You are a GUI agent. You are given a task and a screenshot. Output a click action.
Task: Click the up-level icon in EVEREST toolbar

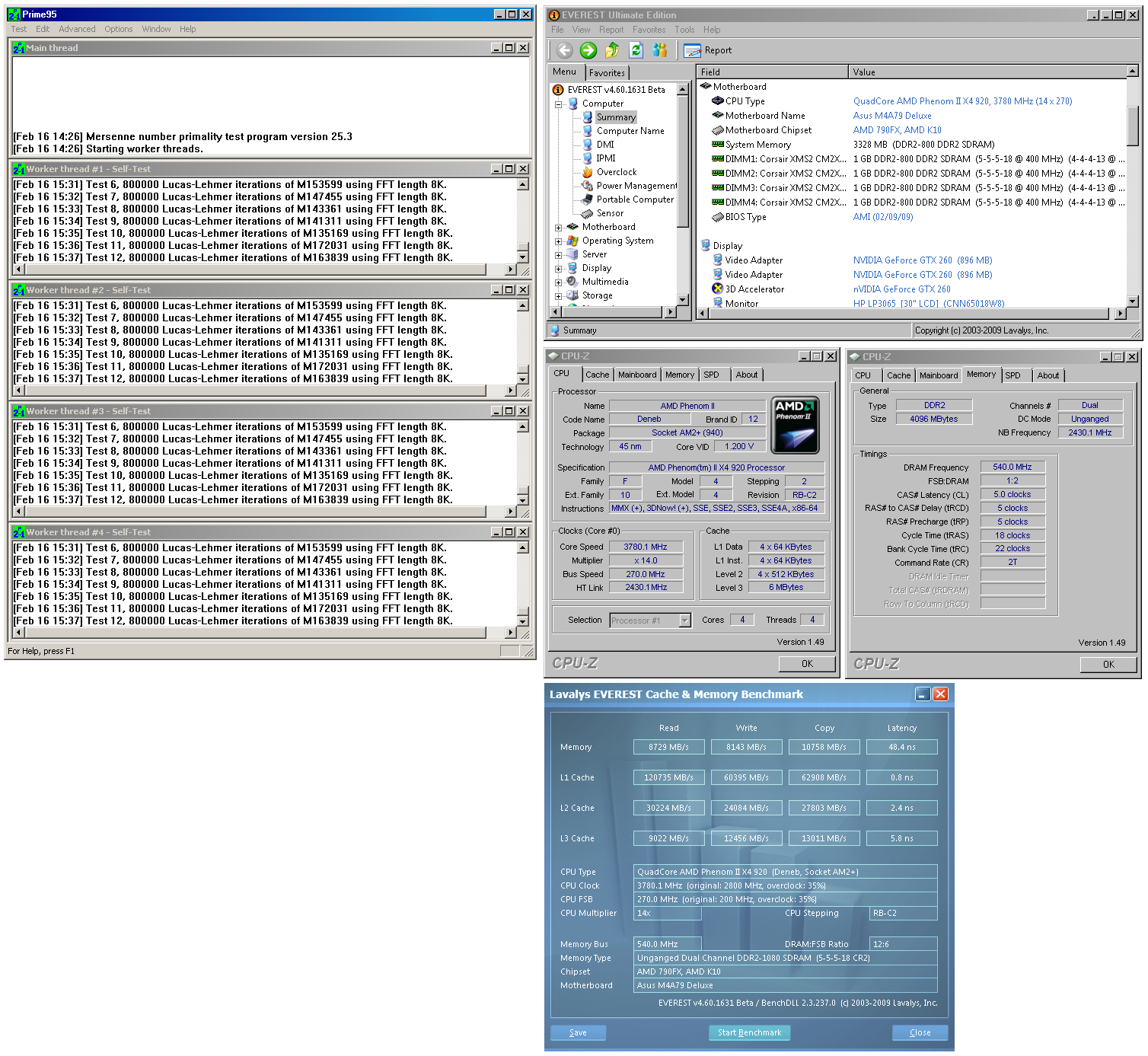(612, 50)
